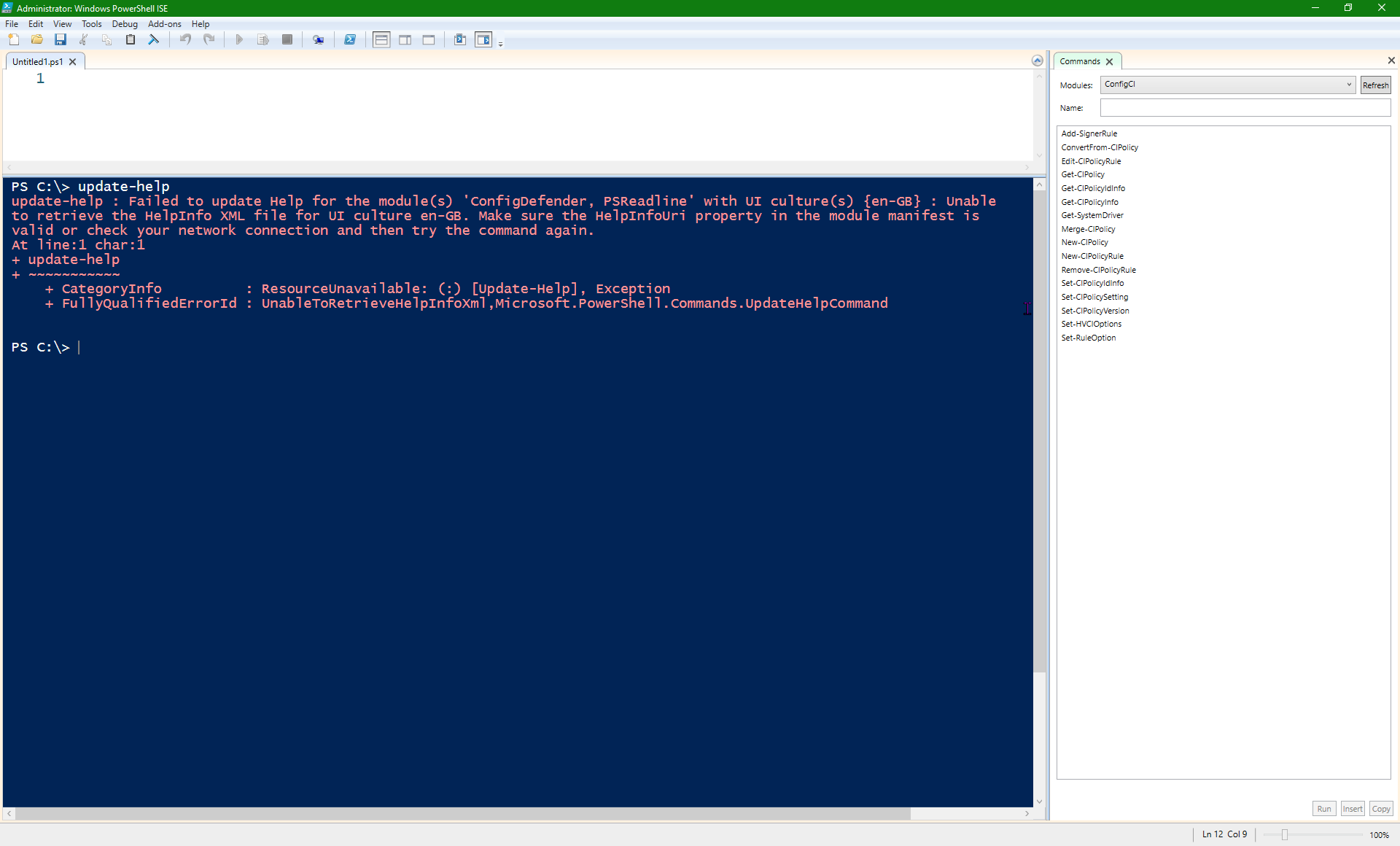The image size is (1400, 846).
Task: Collapse the script pane with the chevron arrow
Action: [1038, 61]
